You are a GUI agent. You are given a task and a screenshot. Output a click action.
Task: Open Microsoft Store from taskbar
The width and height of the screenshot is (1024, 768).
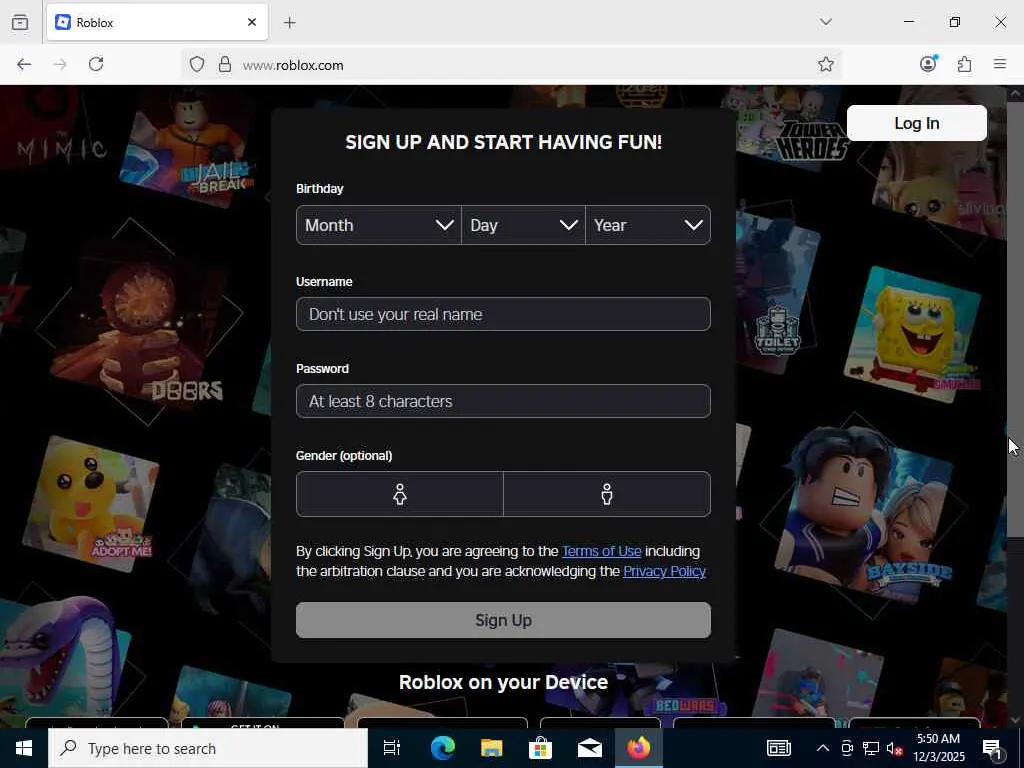(541, 748)
